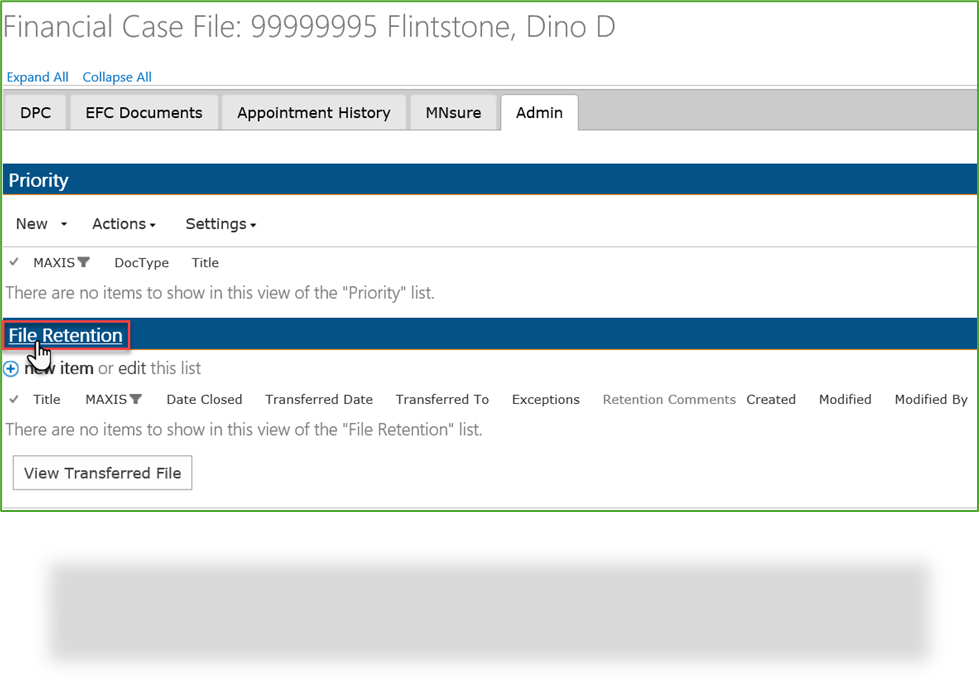Open the Settings dropdown menu

pyautogui.click(x=221, y=224)
